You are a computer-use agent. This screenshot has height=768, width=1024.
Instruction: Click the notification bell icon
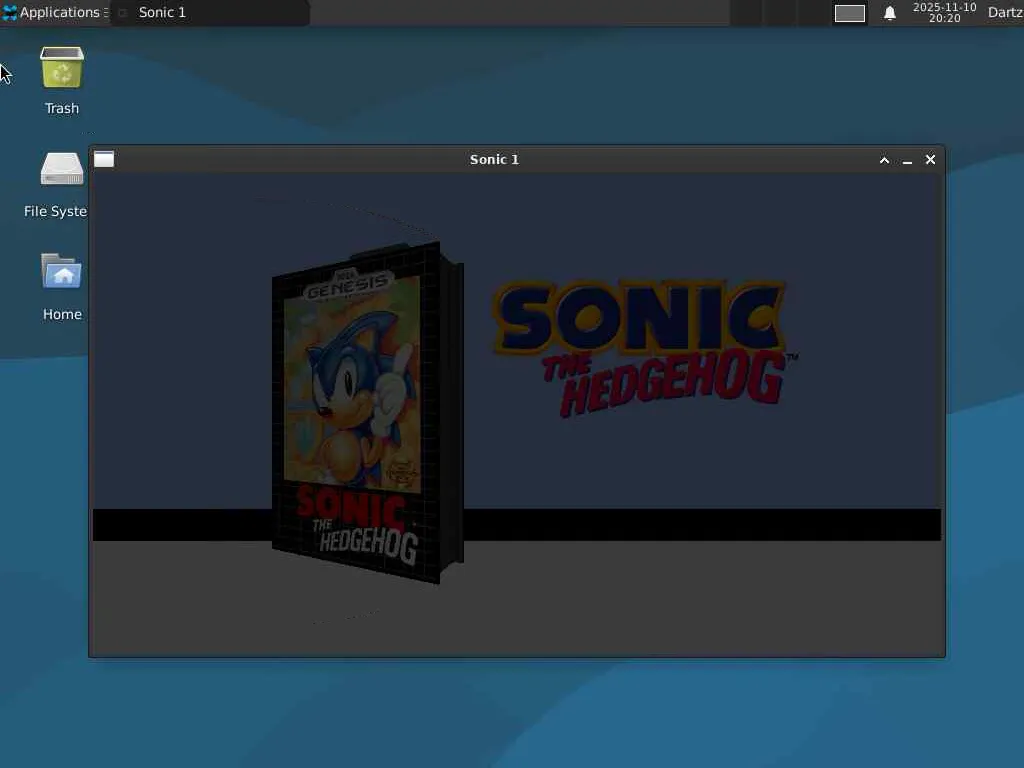pos(889,13)
